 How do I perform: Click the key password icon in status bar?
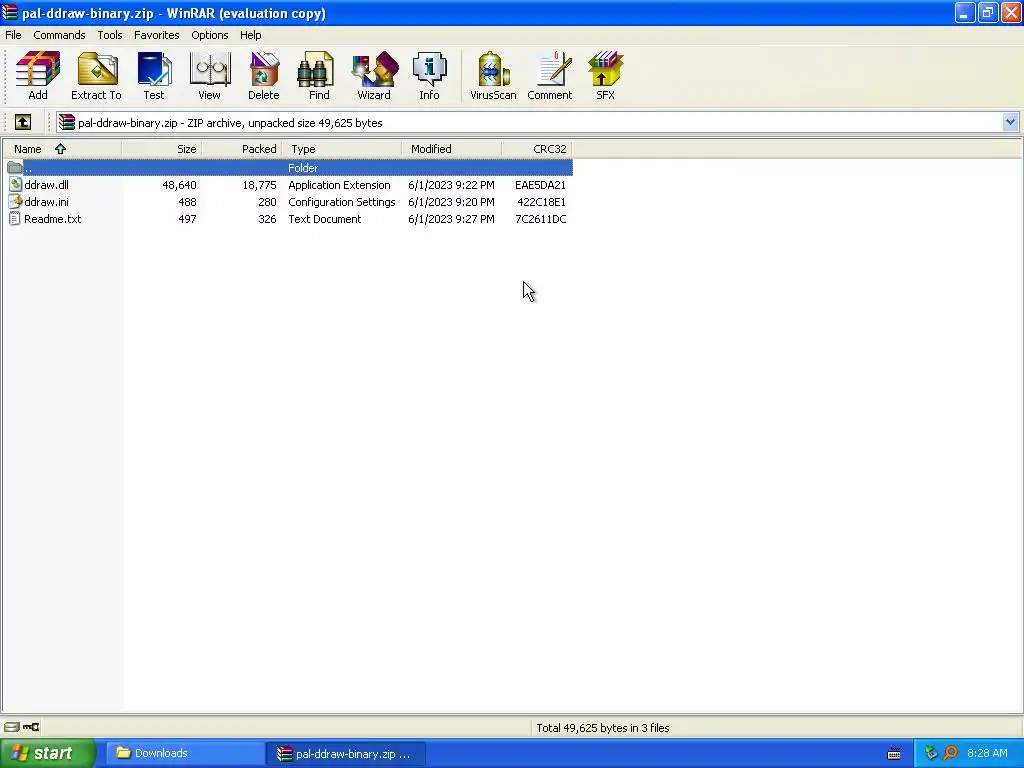[31, 727]
